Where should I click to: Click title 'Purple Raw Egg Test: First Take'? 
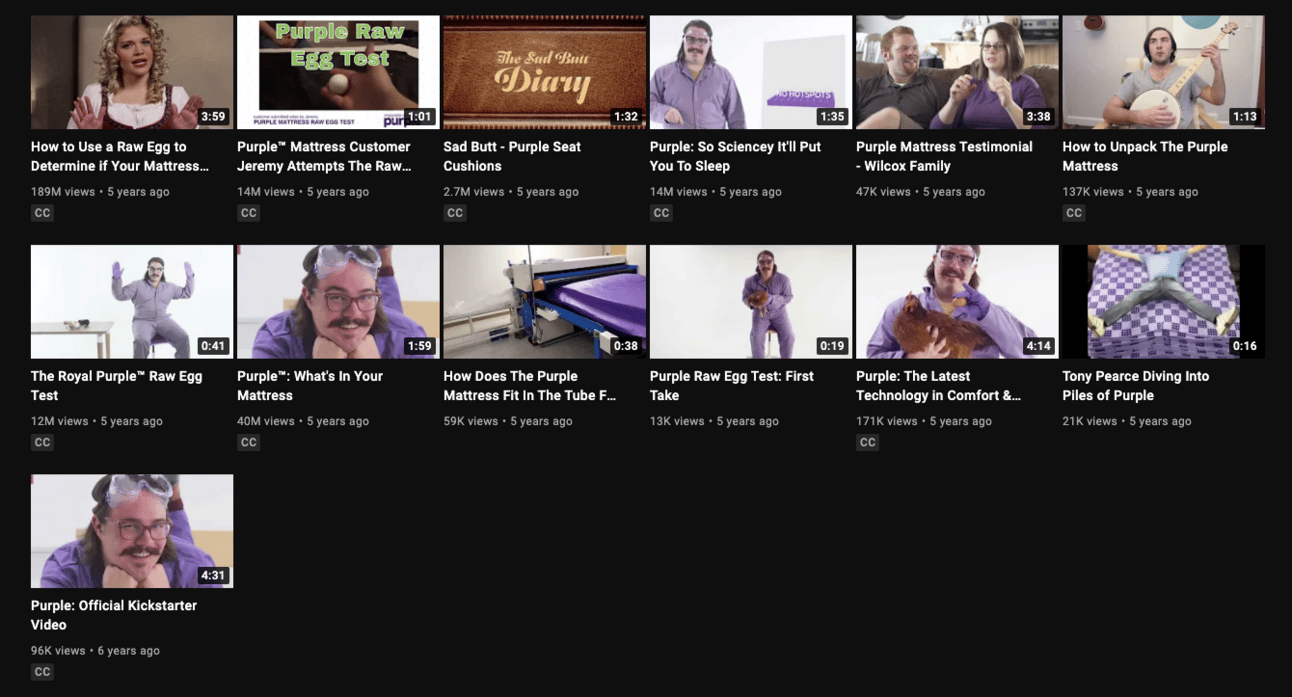coord(732,385)
